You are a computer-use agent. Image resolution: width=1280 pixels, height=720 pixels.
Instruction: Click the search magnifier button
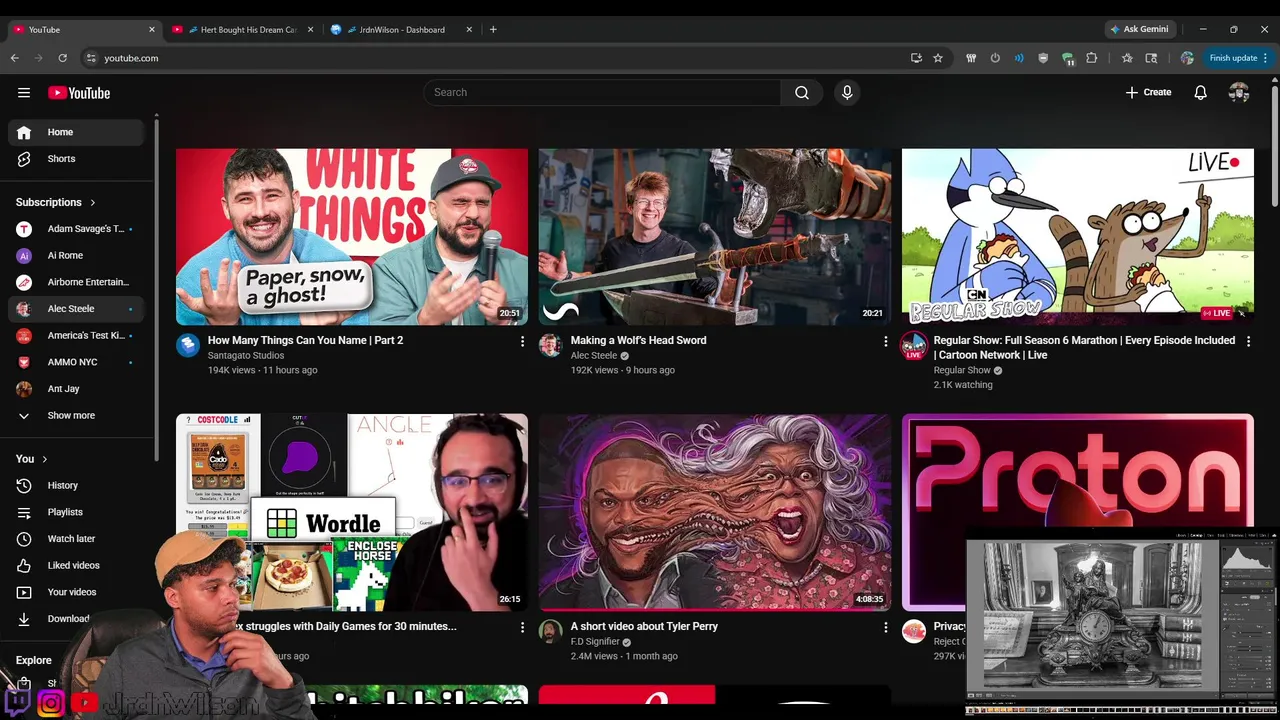[x=802, y=93]
